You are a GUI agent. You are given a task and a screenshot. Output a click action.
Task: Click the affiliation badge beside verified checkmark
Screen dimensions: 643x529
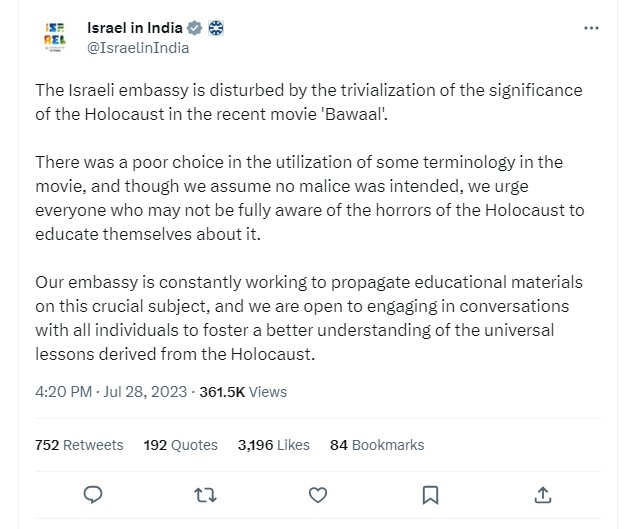pos(216,28)
